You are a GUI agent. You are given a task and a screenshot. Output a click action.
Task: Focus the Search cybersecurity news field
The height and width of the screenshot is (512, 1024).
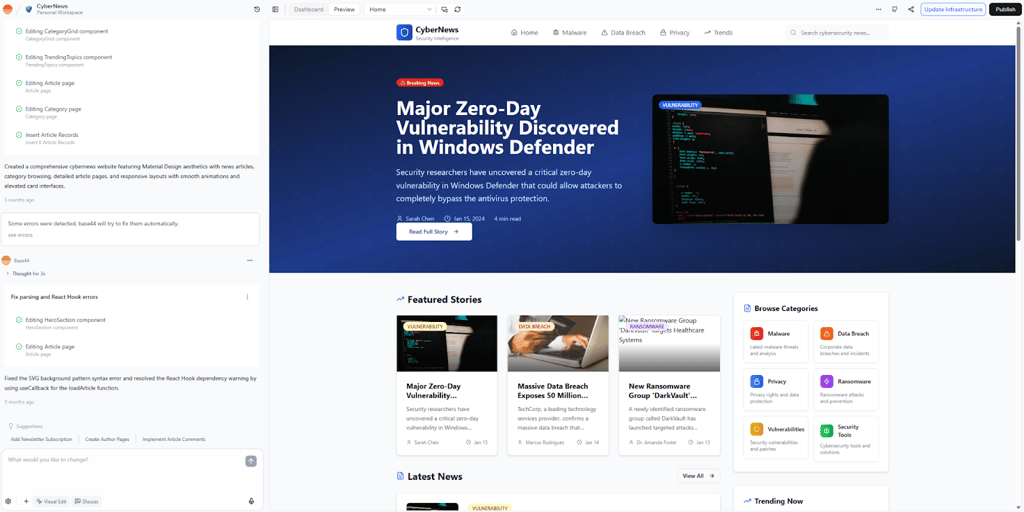coord(837,33)
